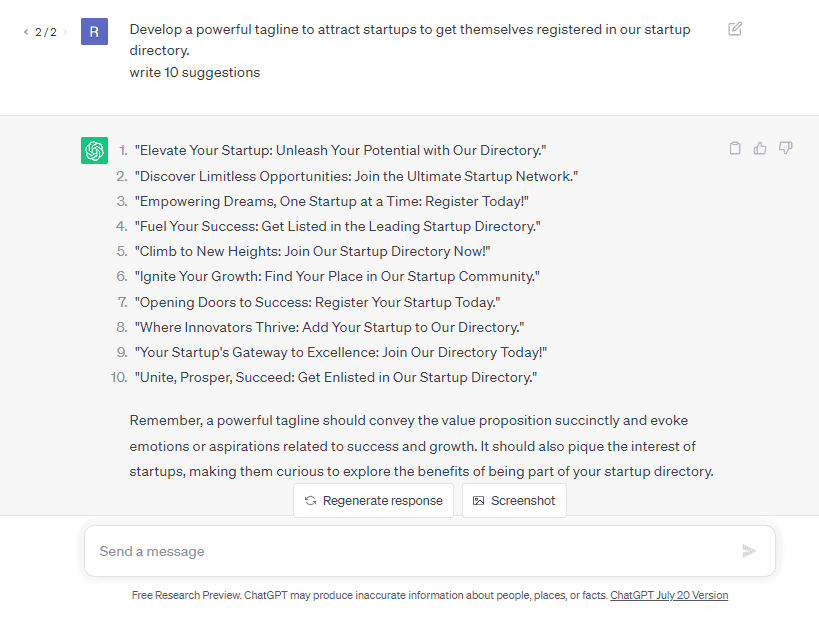
Task: Click the first tagline "Elevate Your Startup"
Action: 340,151
